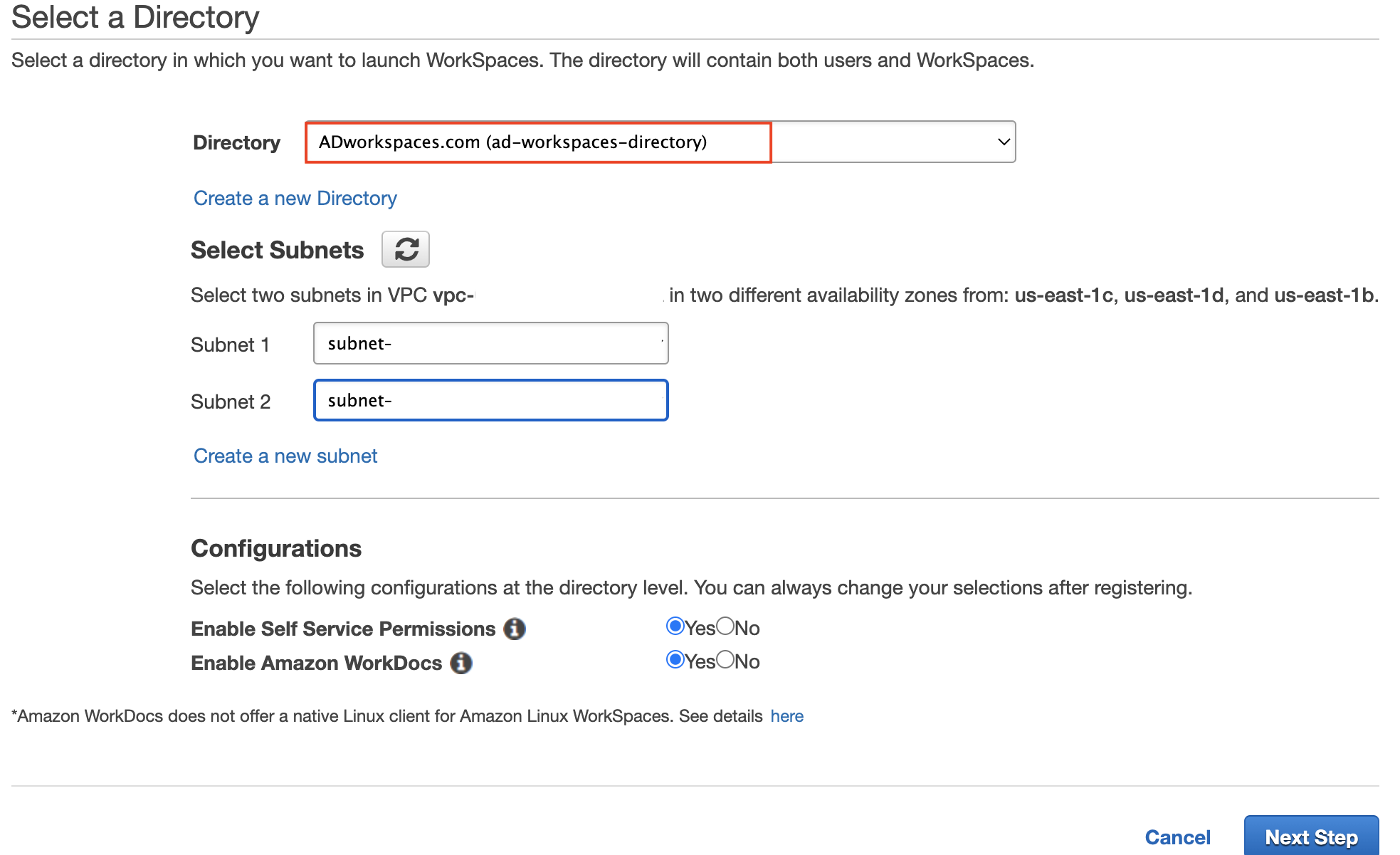Show info for Enable Amazon WorkDocs
Image resolution: width=1400 pixels, height=855 pixels.
pos(461,663)
